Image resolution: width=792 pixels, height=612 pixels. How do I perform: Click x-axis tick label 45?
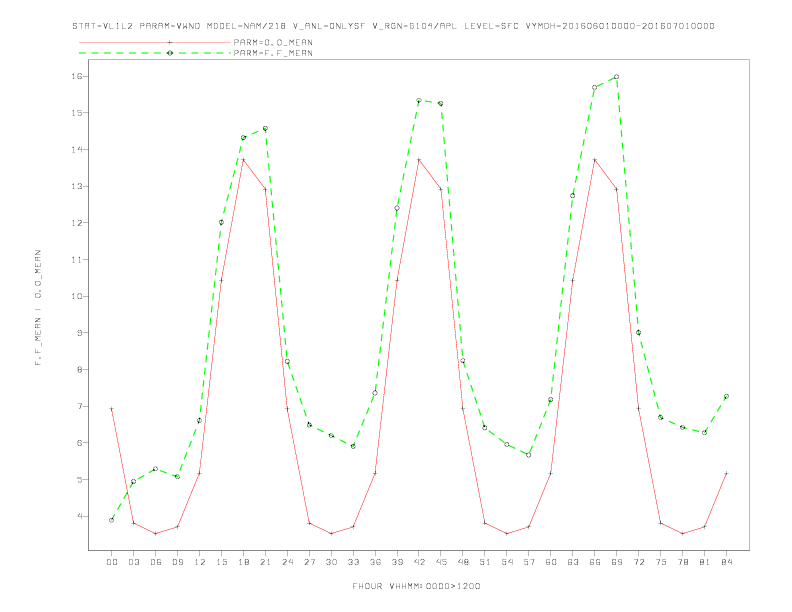pos(441,562)
